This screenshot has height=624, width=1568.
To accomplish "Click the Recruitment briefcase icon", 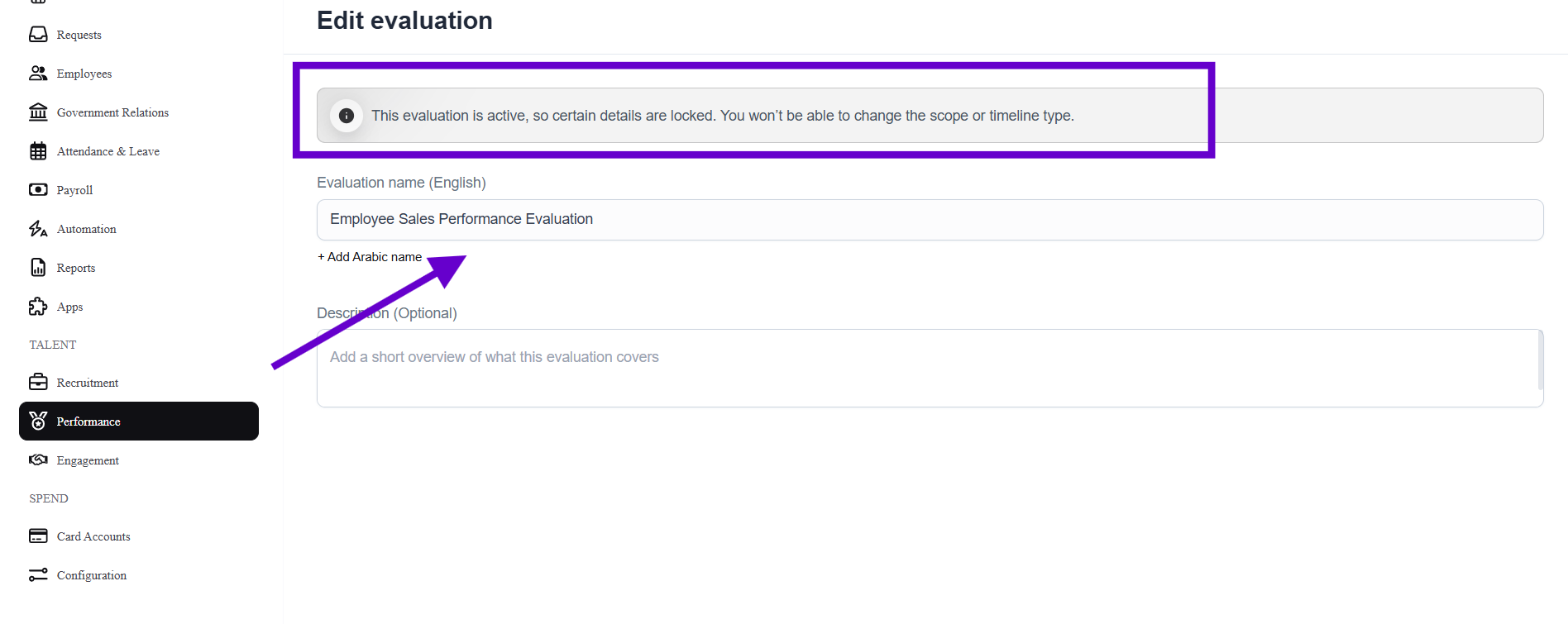I will pos(38,383).
